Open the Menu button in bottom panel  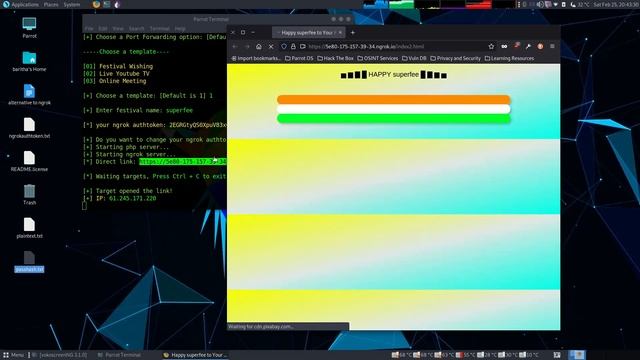click(13, 355)
